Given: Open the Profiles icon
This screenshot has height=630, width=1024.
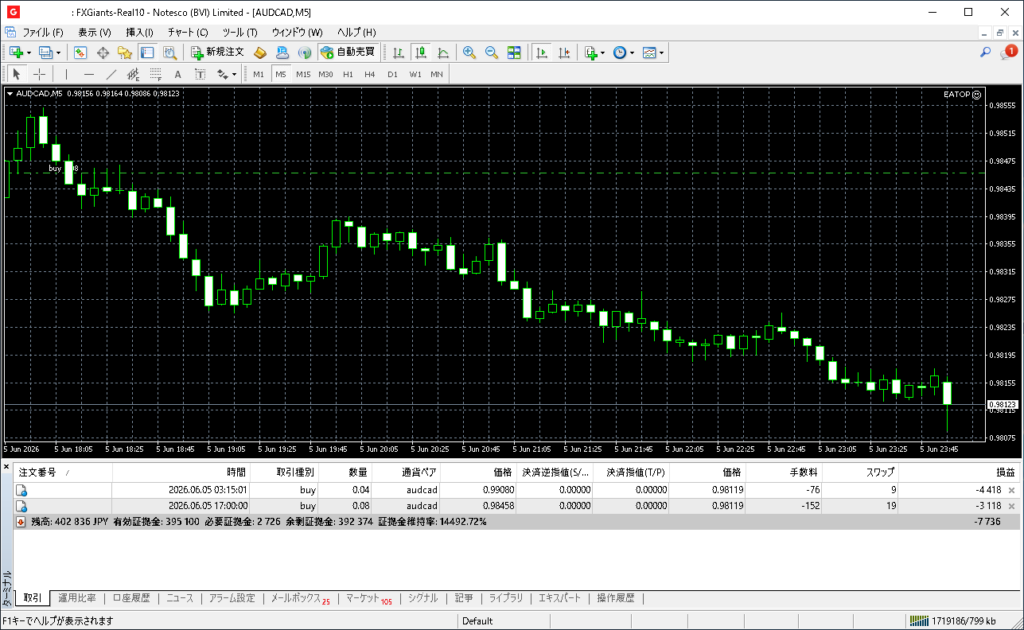Looking at the screenshot, I should tap(45, 53).
